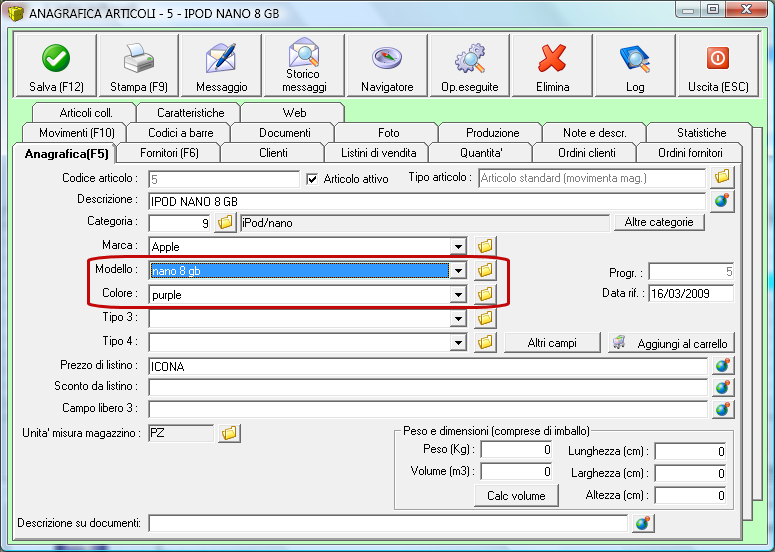775x552 pixels.
Task: Toggle the Articolo attivo checkbox
Action: pos(312,179)
